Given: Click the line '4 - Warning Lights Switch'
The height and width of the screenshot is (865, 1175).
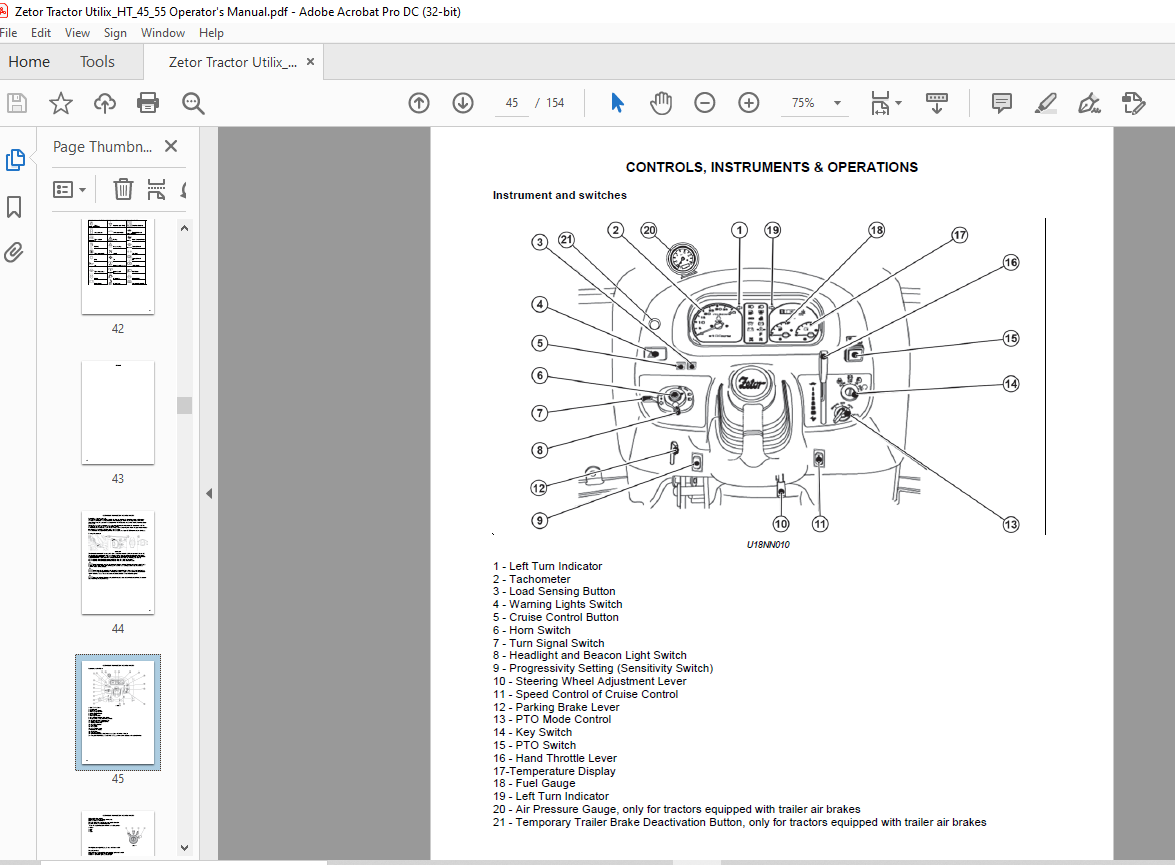Looking at the screenshot, I should point(558,604).
